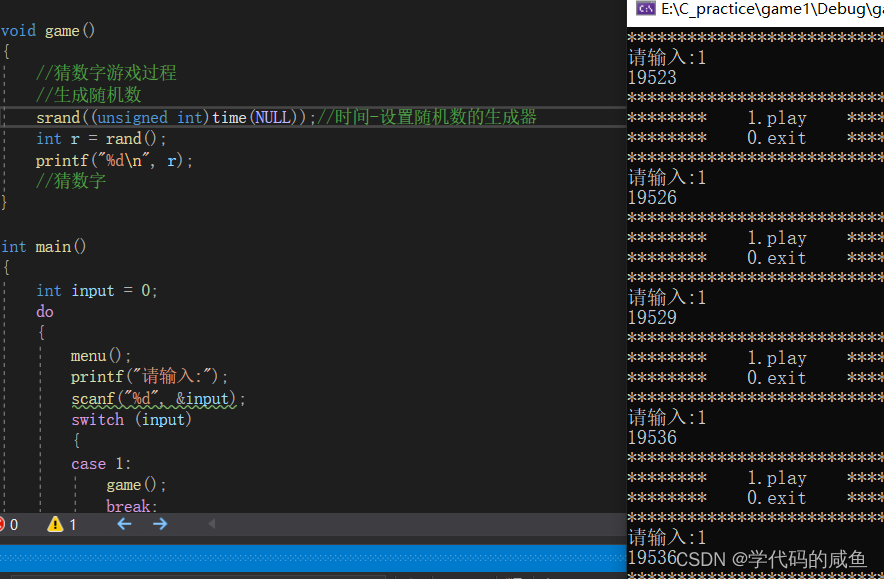Click the line 'int r = rand();'

101,139
